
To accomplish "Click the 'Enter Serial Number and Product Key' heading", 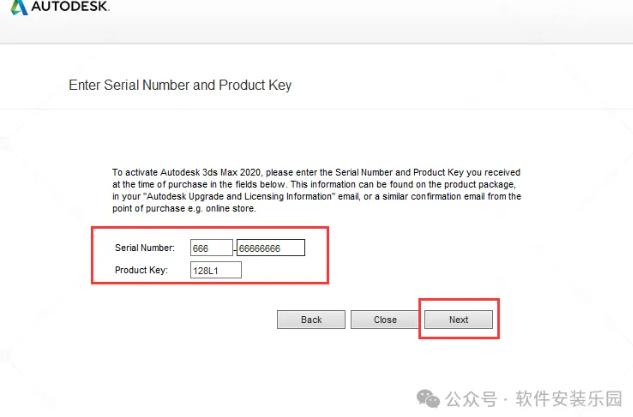I will pyautogui.click(x=180, y=86).
